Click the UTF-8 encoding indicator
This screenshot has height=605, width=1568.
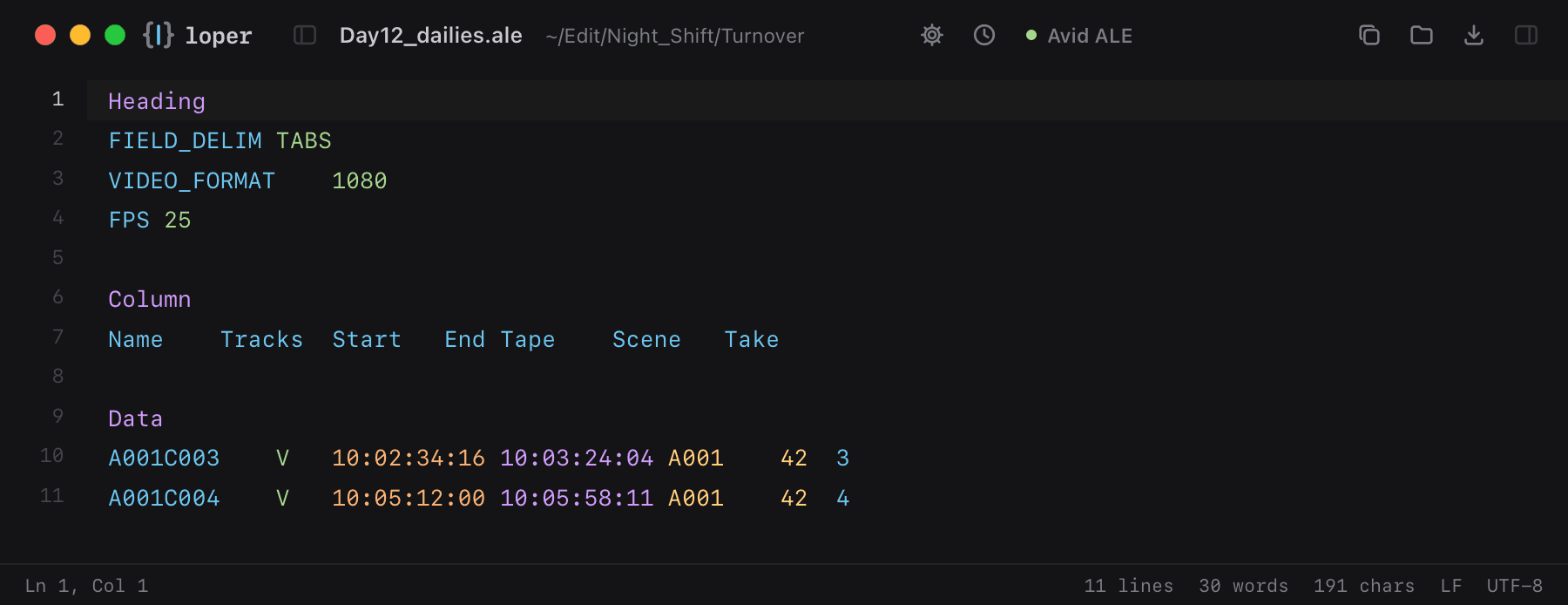pos(1515,586)
